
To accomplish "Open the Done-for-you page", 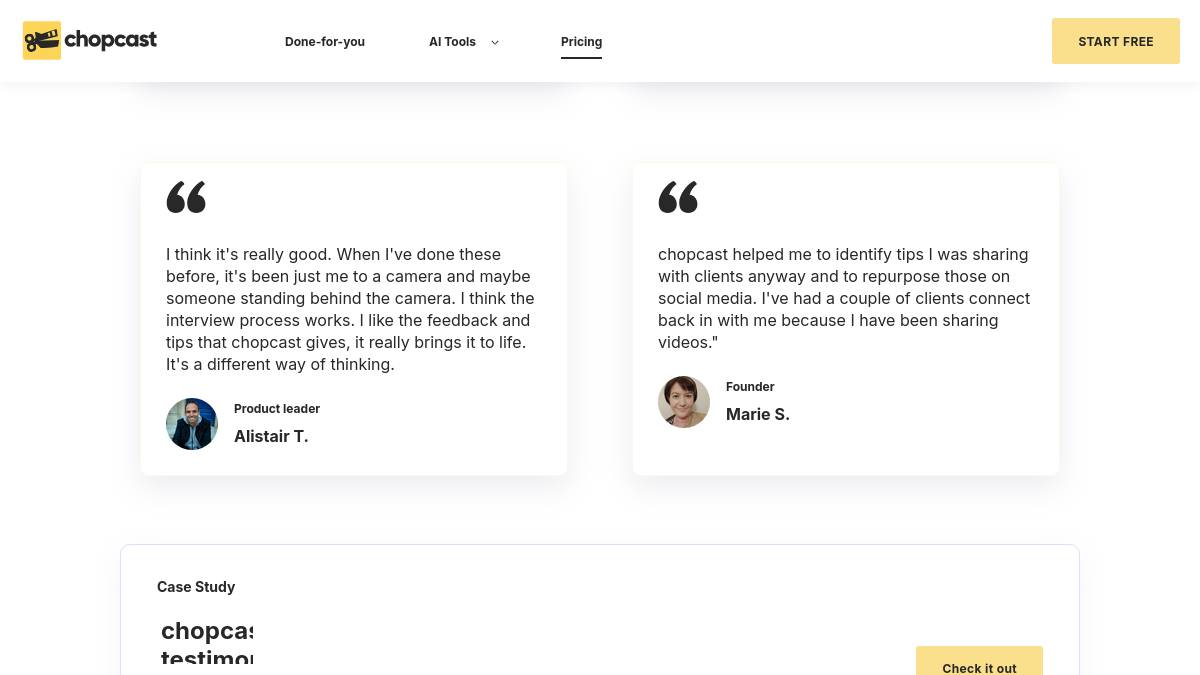I will [x=325, y=42].
